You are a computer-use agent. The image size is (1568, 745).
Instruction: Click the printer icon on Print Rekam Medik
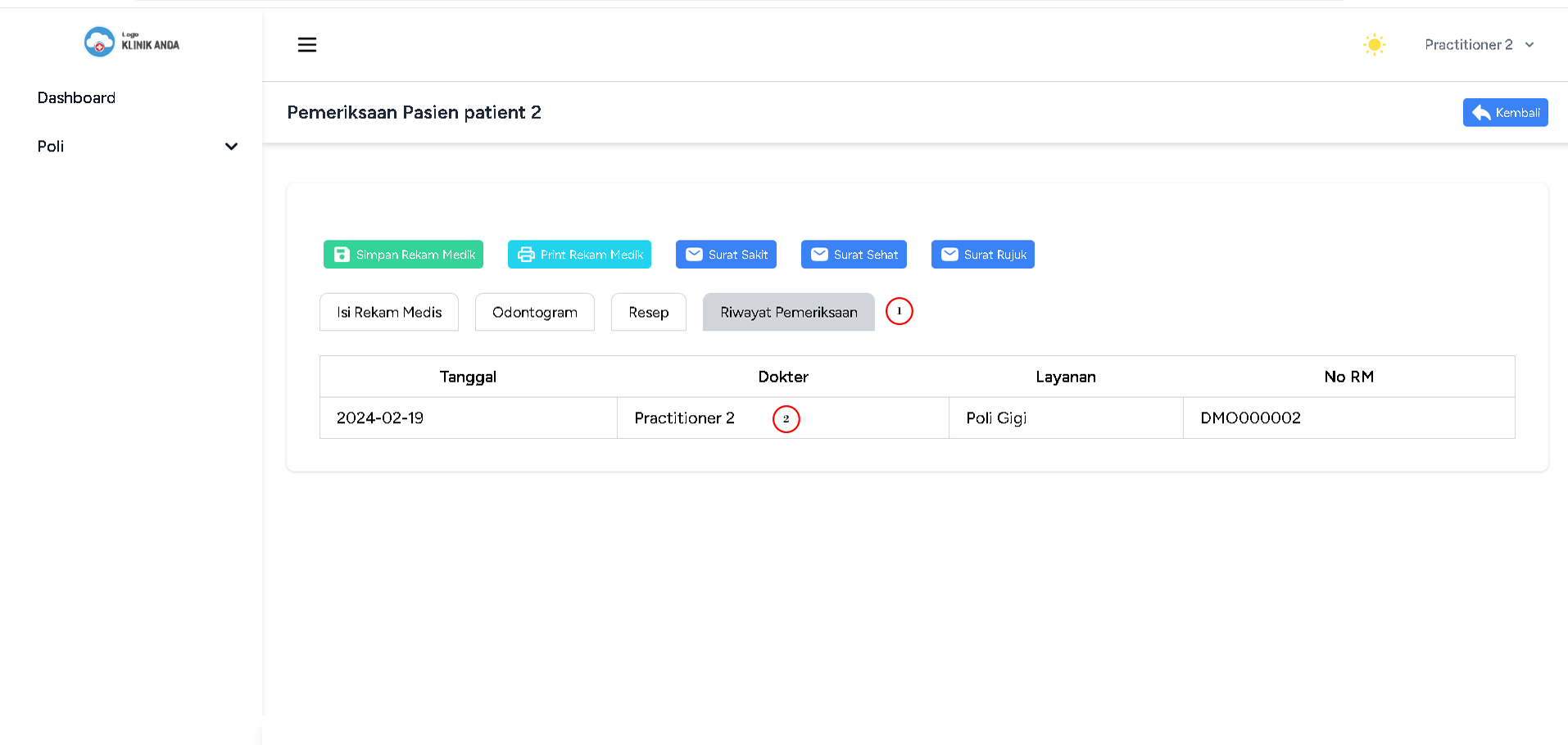point(526,255)
